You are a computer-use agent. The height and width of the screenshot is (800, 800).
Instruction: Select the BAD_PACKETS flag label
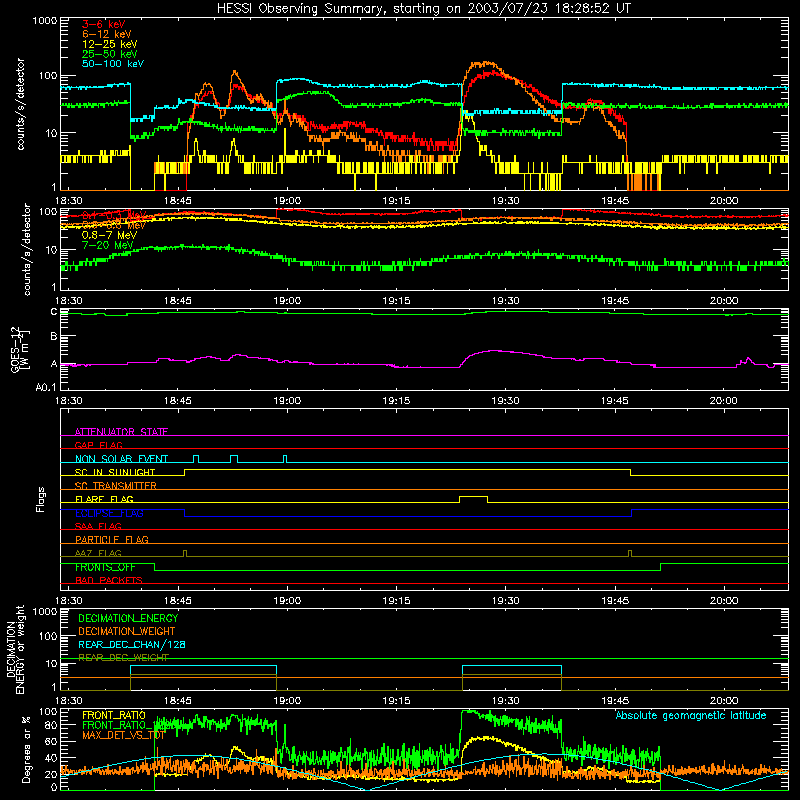(109, 581)
